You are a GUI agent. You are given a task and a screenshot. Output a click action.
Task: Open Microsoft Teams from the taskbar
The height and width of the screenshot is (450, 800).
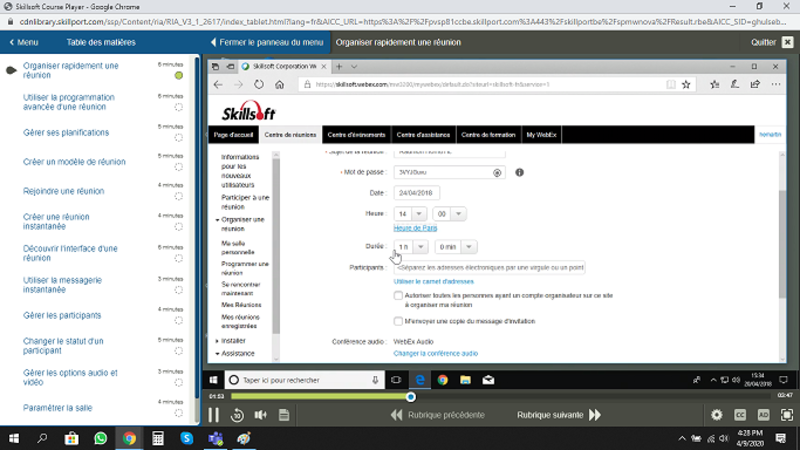tap(216, 438)
